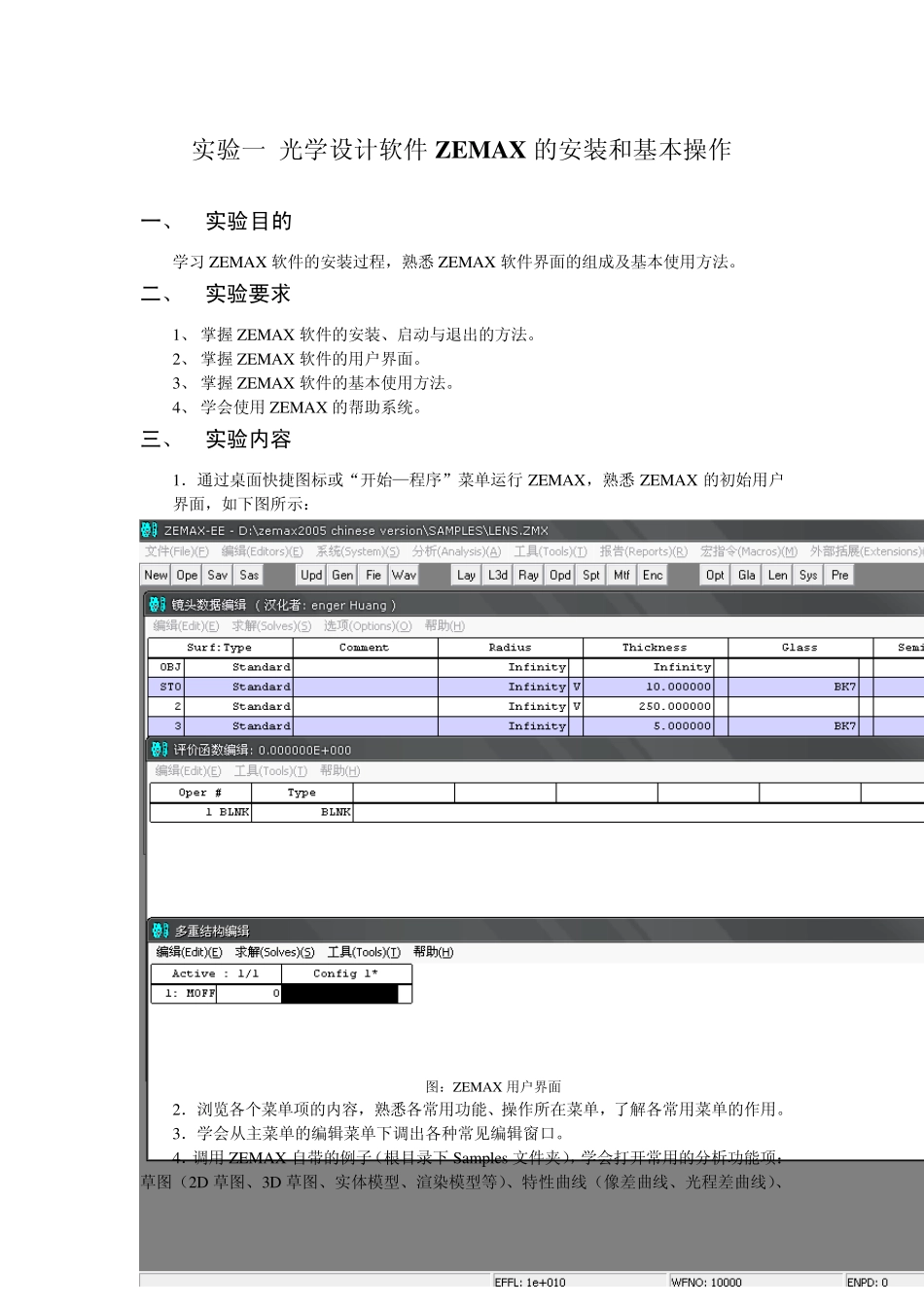Viewport: 924px width, 1307px height.
Task: Open 编辑(Edit) menu in multi-configuration editor
Action: [x=189, y=952]
